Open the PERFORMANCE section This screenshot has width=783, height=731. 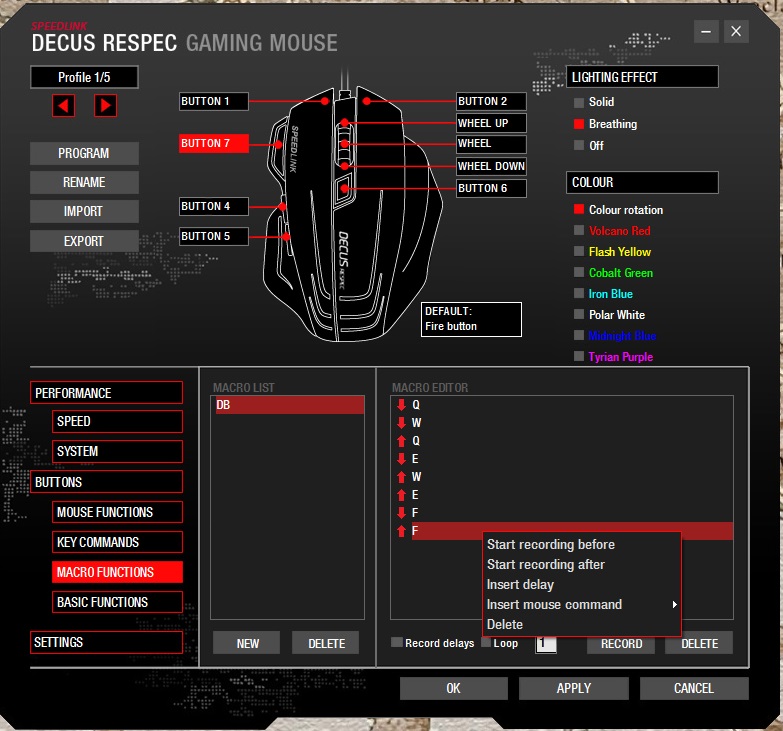[x=106, y=393]
